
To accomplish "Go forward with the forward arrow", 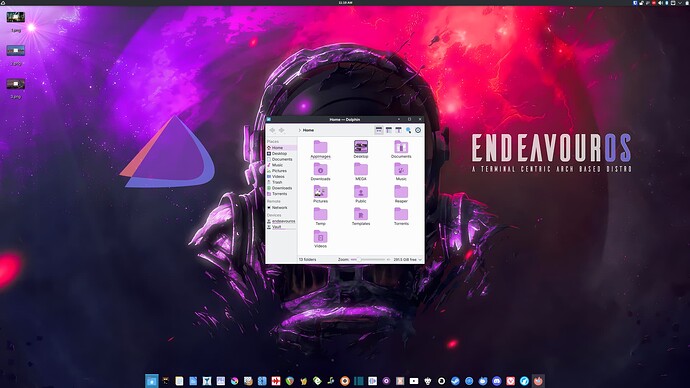I will point(282,130).
